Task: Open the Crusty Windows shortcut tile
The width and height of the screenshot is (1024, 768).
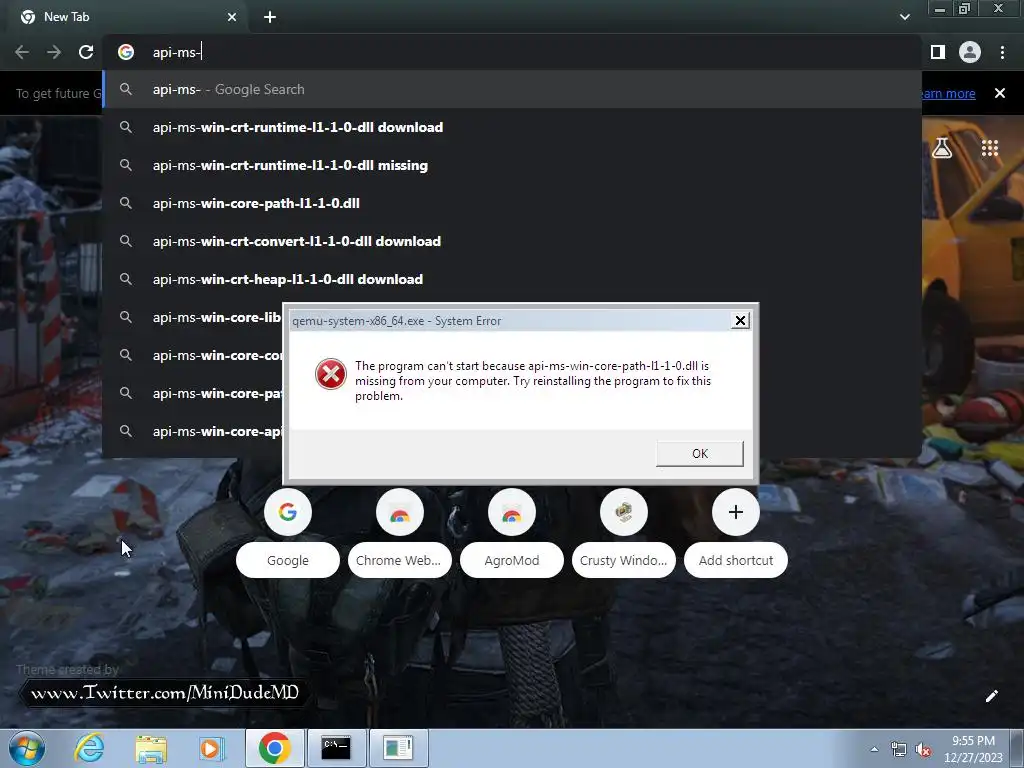Action: click(624, 512)
